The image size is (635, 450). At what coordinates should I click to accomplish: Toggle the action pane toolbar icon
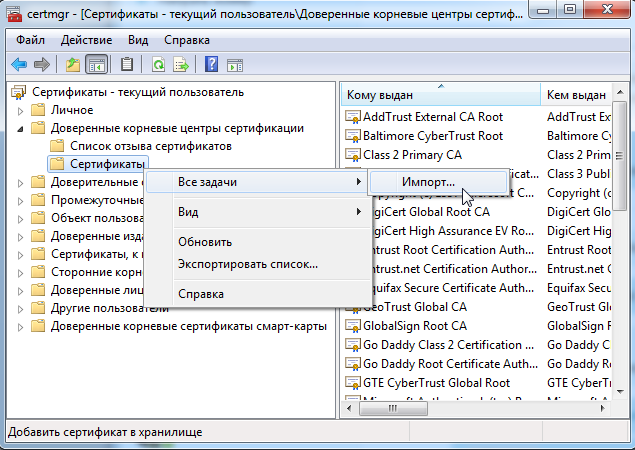[235, 65]
